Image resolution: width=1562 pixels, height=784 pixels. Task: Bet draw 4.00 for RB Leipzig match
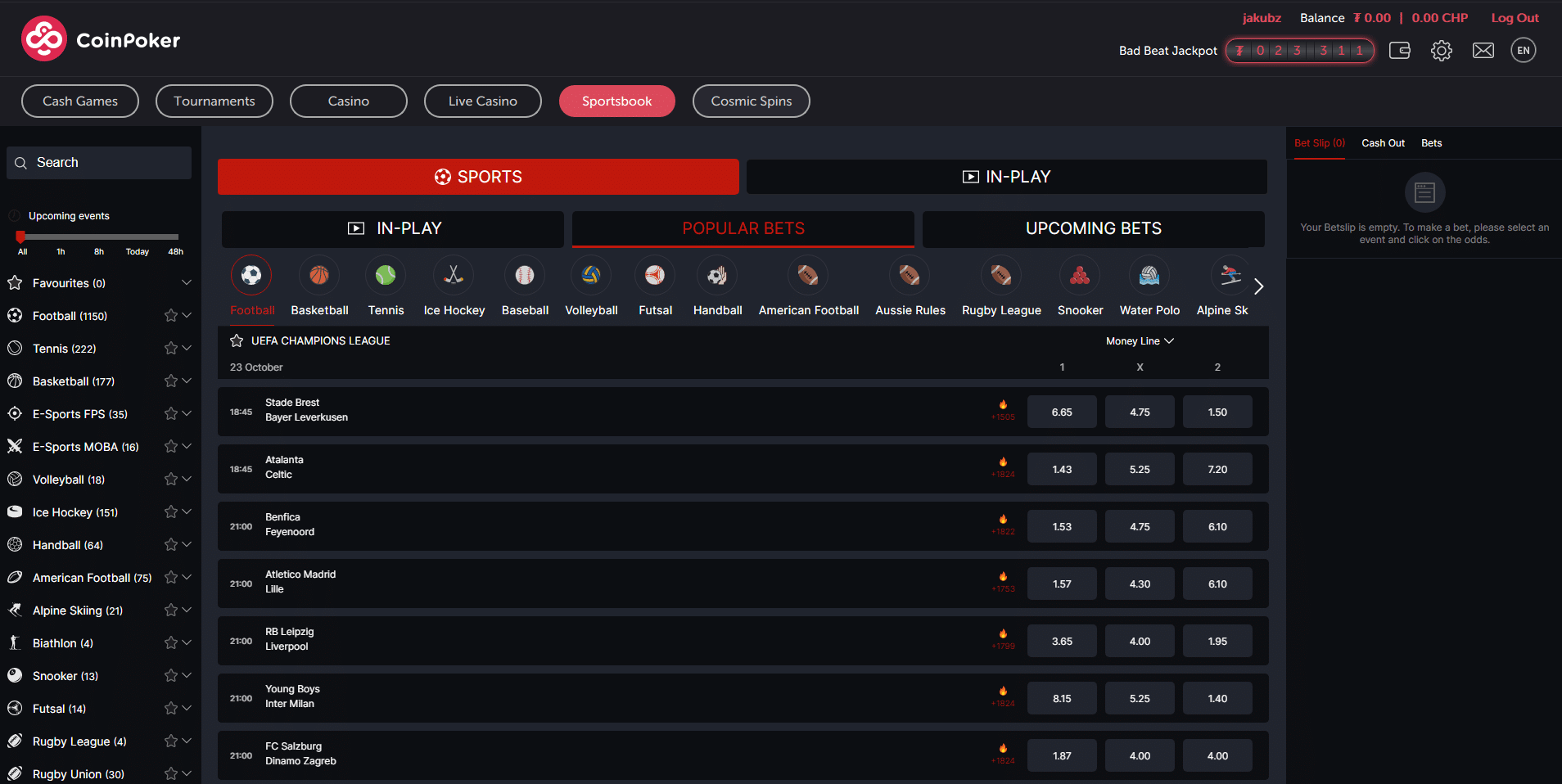1140,641
